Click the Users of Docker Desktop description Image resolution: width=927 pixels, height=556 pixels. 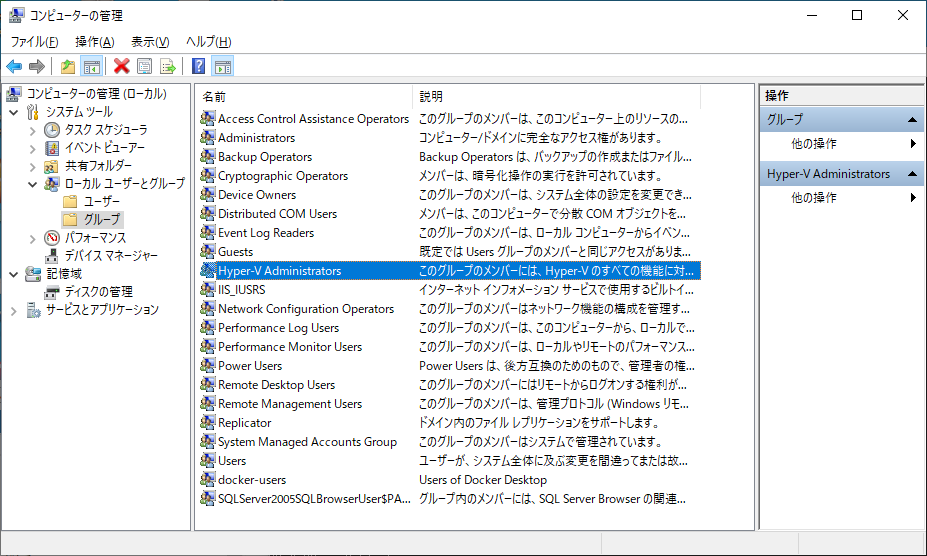(483, 480)
